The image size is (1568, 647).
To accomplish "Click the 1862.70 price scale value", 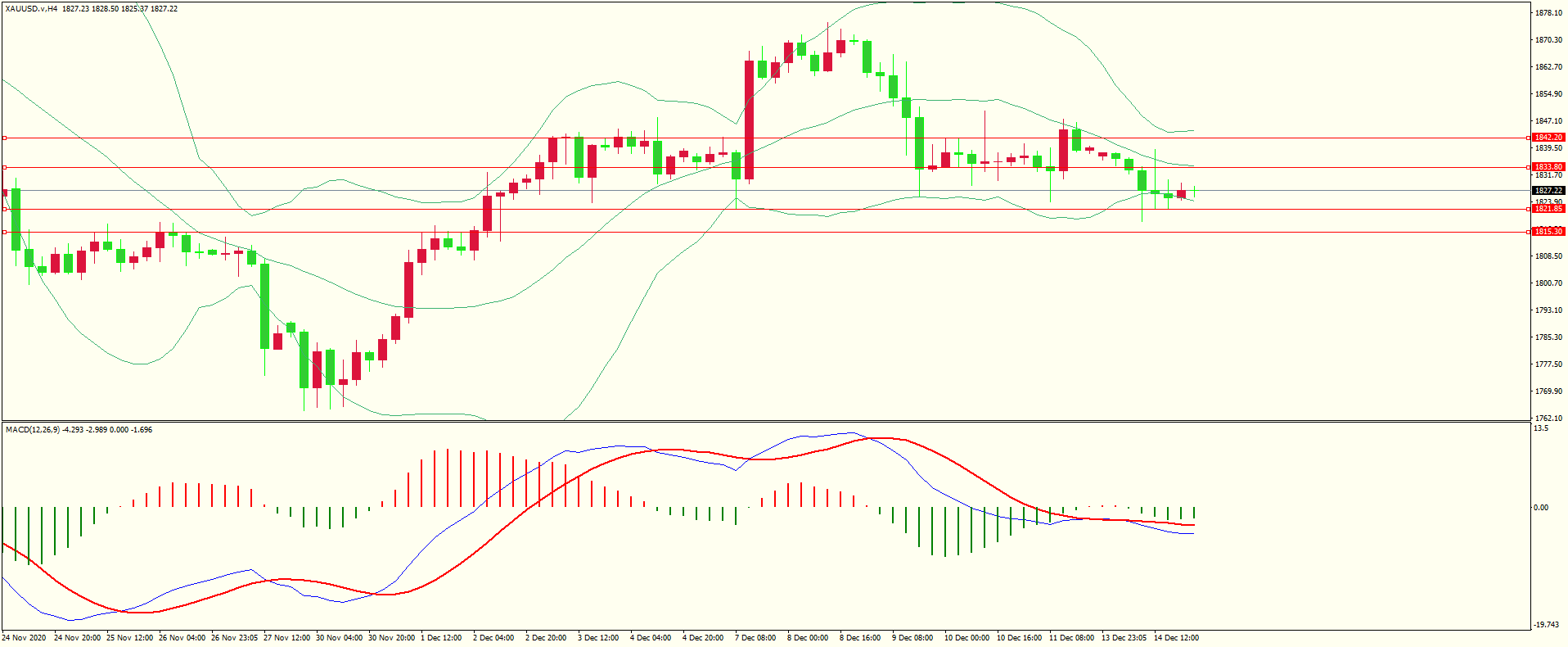I will (x=1548, y=67).
